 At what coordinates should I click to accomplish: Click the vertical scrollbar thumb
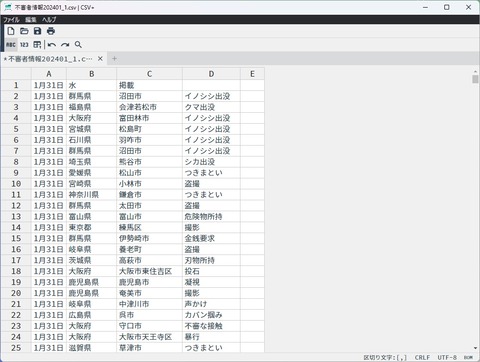point(475,79)
